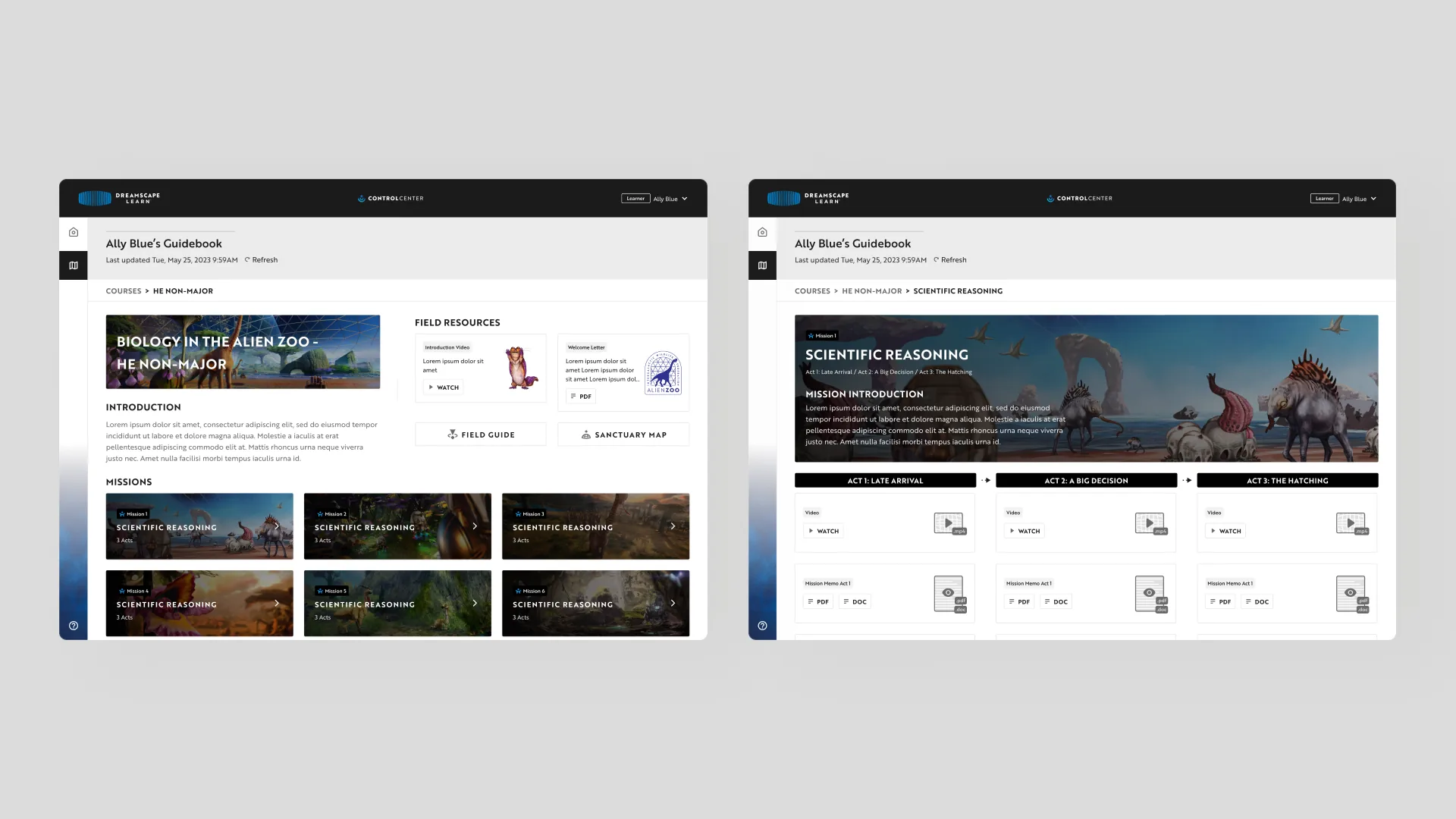Click Refresh in the left window guidebook
Image resolution: width=1456 pixels, height=819 pixels.
coord(261,260)
